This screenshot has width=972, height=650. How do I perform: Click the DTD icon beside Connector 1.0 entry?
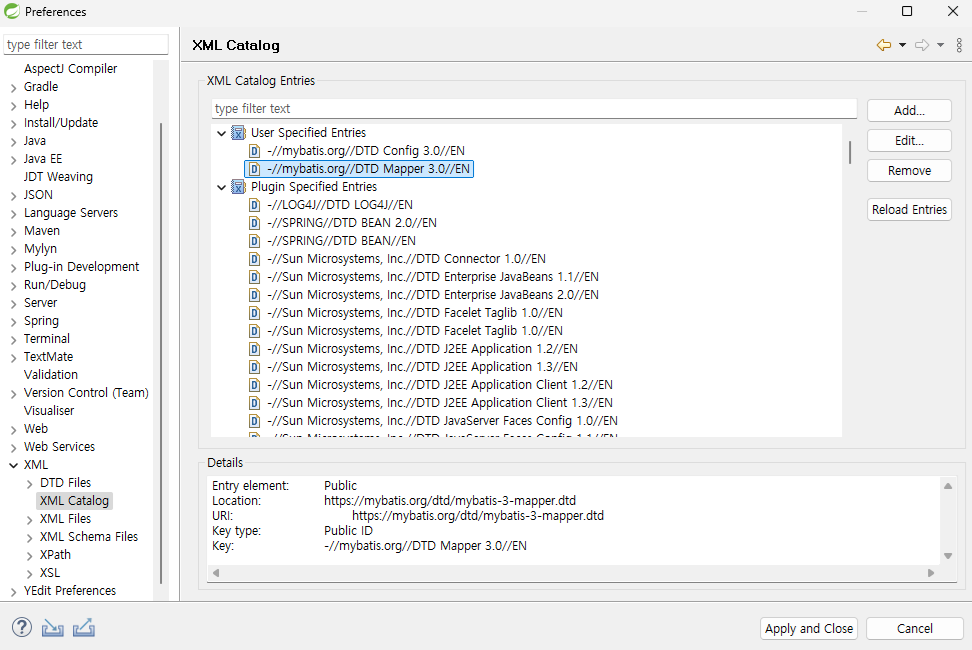click(x=254, y=258)
